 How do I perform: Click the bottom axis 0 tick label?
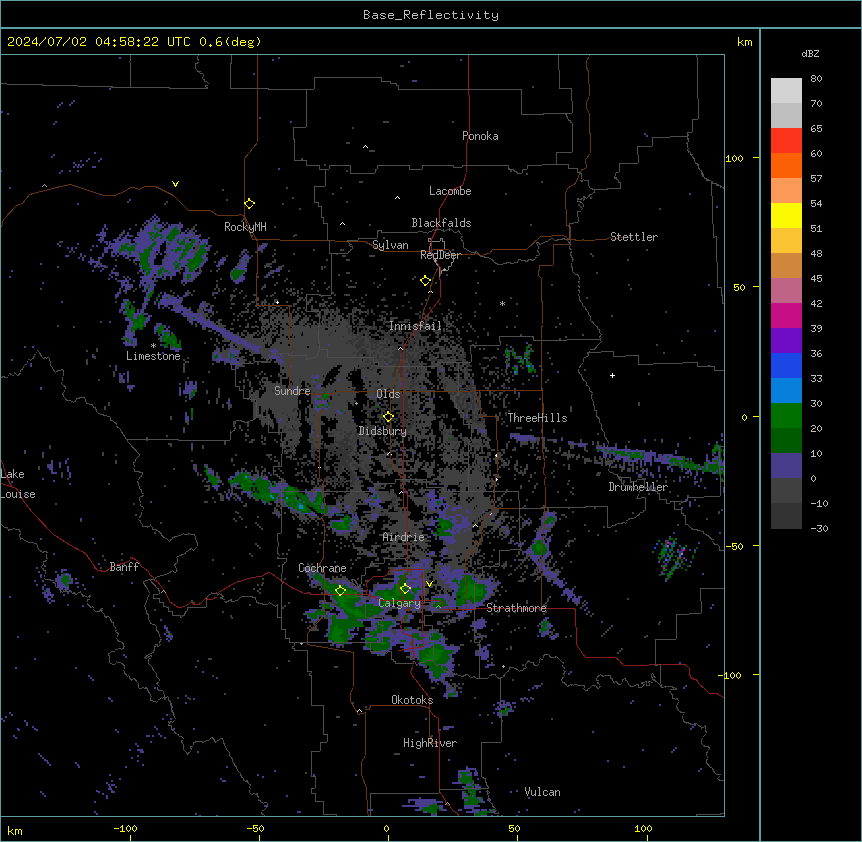386,828
